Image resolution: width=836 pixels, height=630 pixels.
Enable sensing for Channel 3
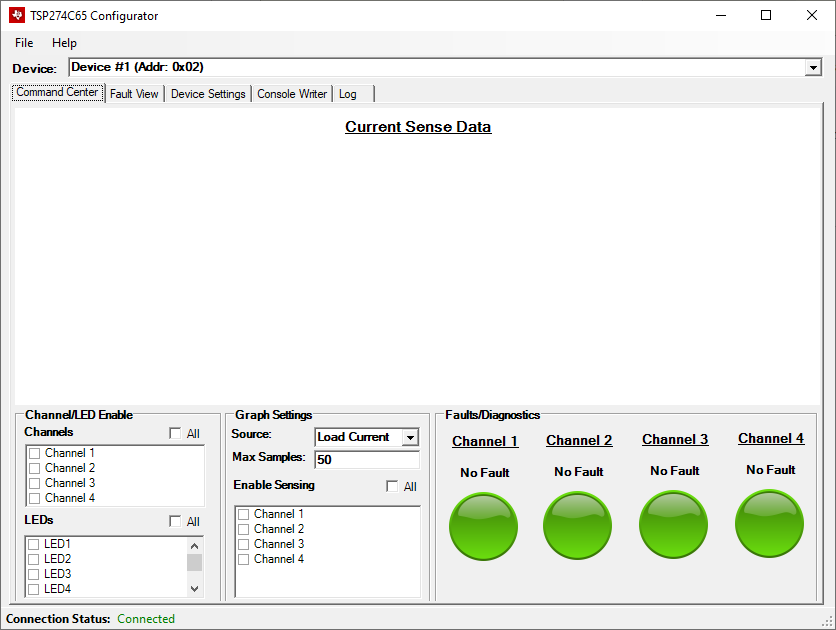tap(243, 544)
